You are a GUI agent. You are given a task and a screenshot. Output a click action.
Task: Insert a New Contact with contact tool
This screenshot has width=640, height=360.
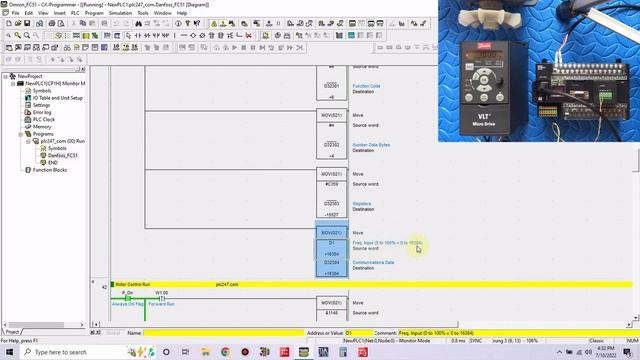click(138, 36)
